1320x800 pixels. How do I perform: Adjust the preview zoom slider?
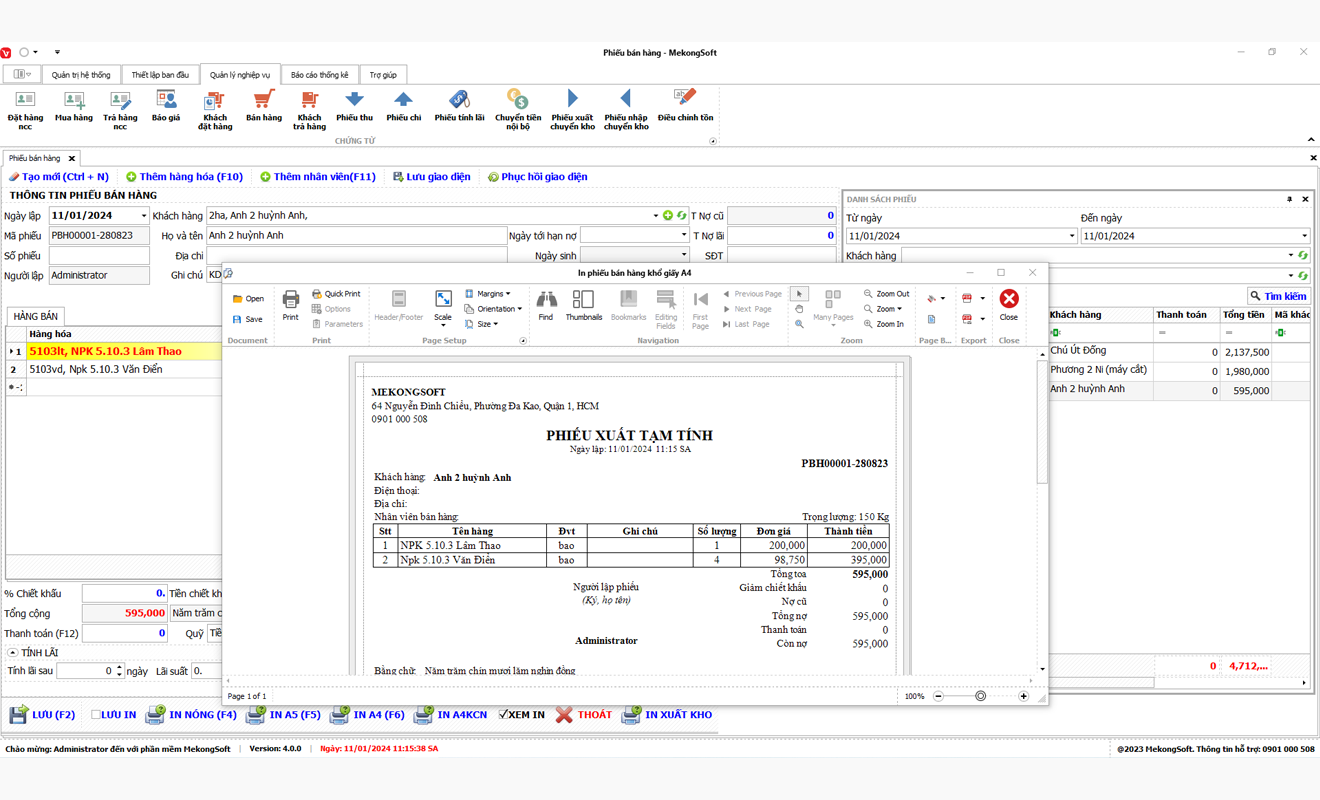point(980,696)
